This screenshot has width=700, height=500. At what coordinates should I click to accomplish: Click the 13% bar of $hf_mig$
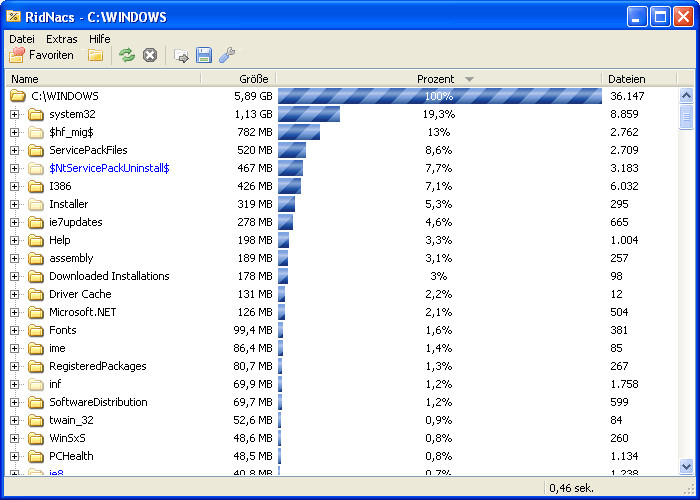point(299,132)
